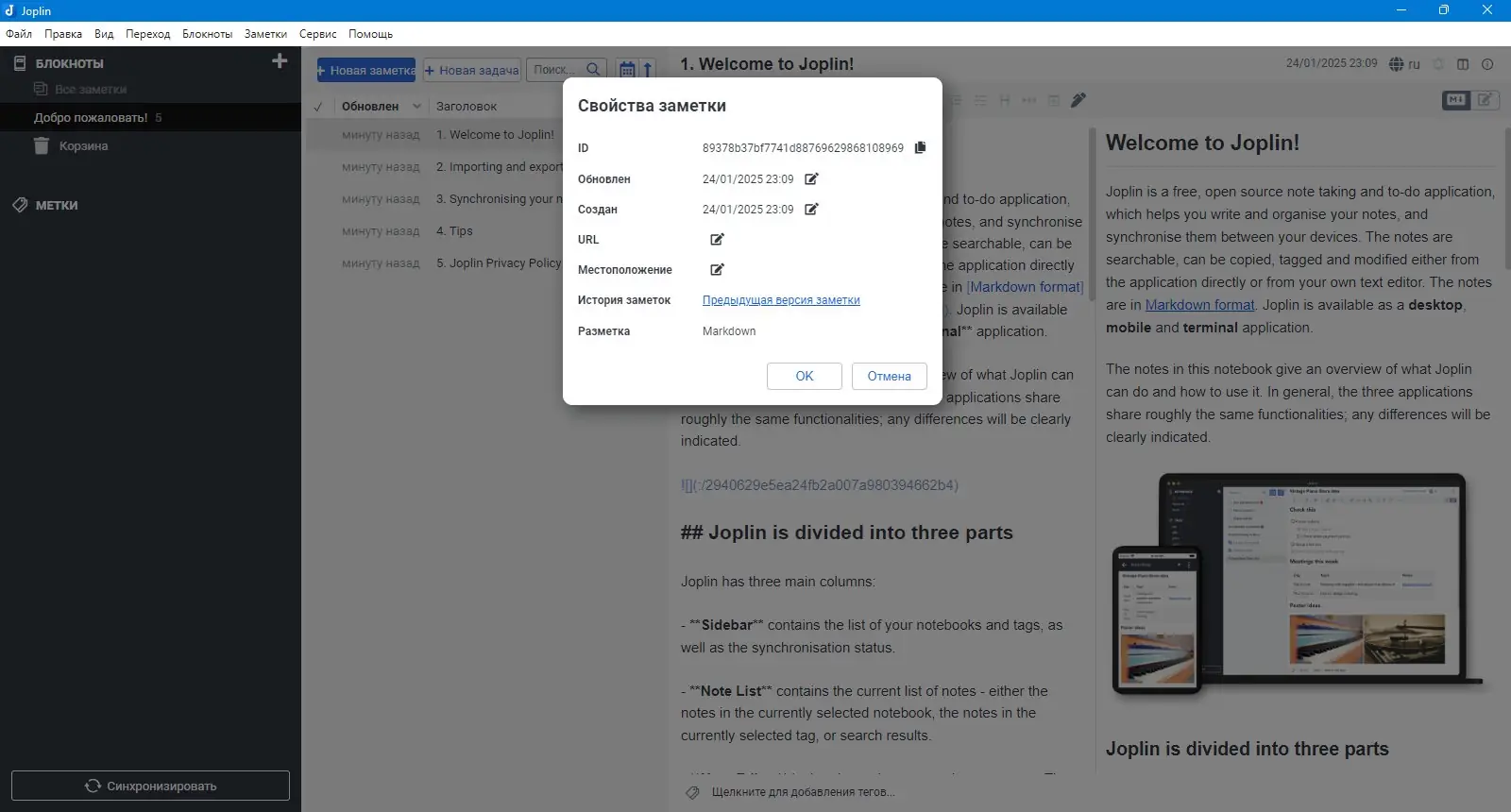Screen dimensions: 1511x812
Task: Open the Сервис menu
Action: [318, 34]
